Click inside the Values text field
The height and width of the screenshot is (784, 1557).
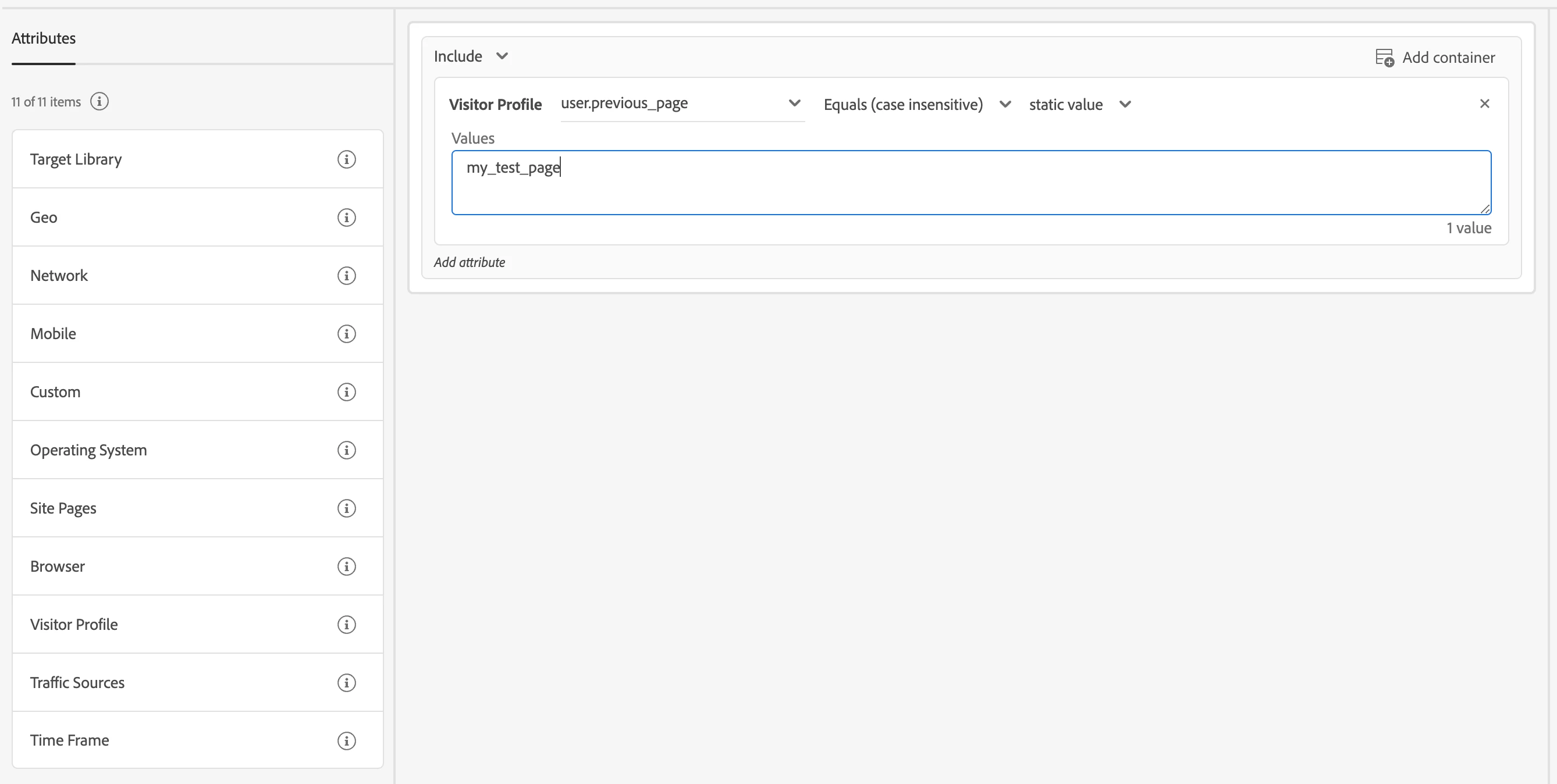tap(971, 183)
